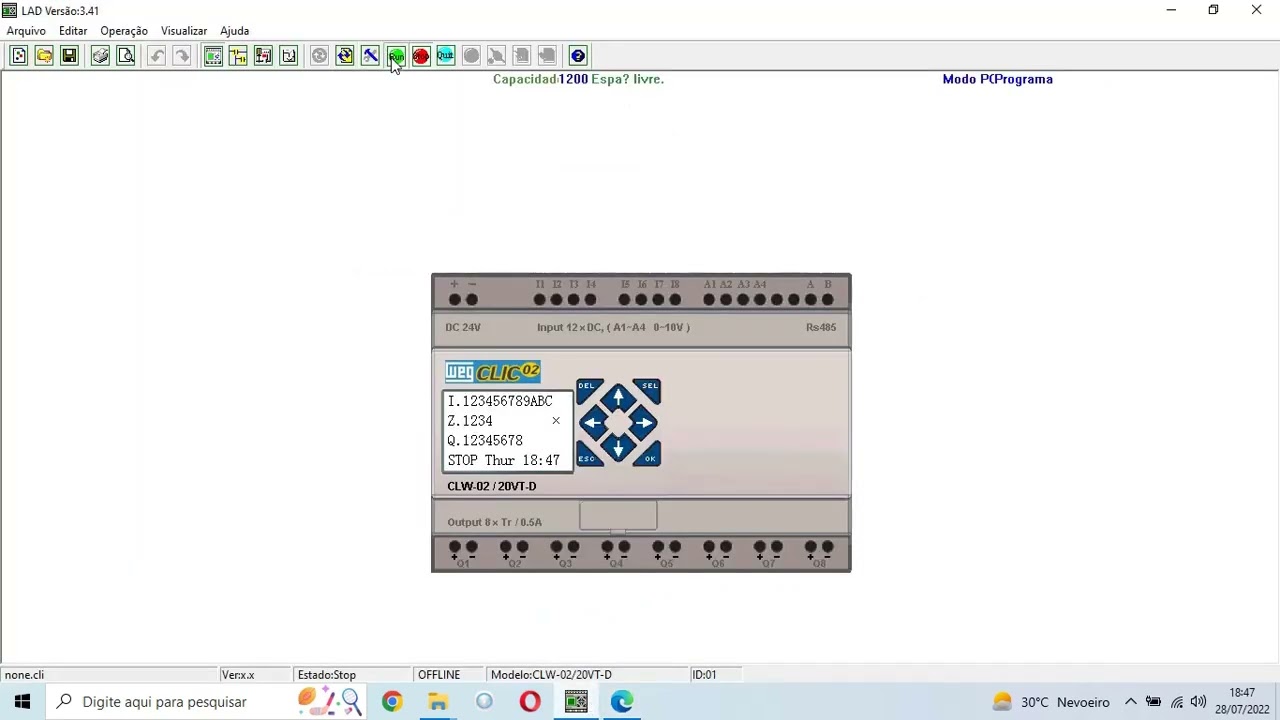Click the CLIC02 LCD display screen
This screenshot has width=1280, height=720.
click(507, 431)
